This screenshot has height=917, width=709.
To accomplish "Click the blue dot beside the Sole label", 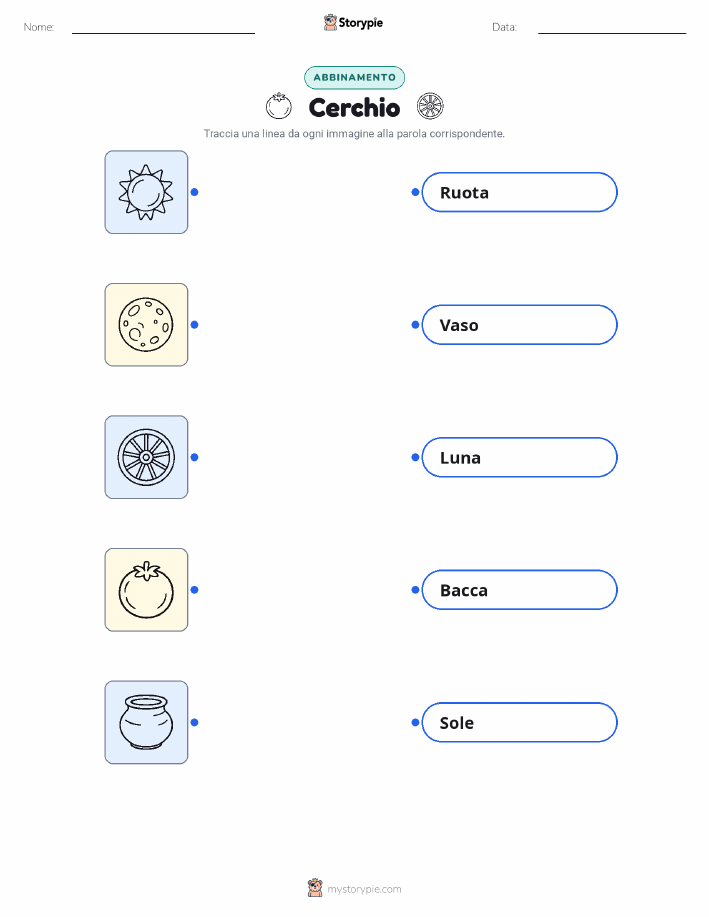I will coord(415,723).
